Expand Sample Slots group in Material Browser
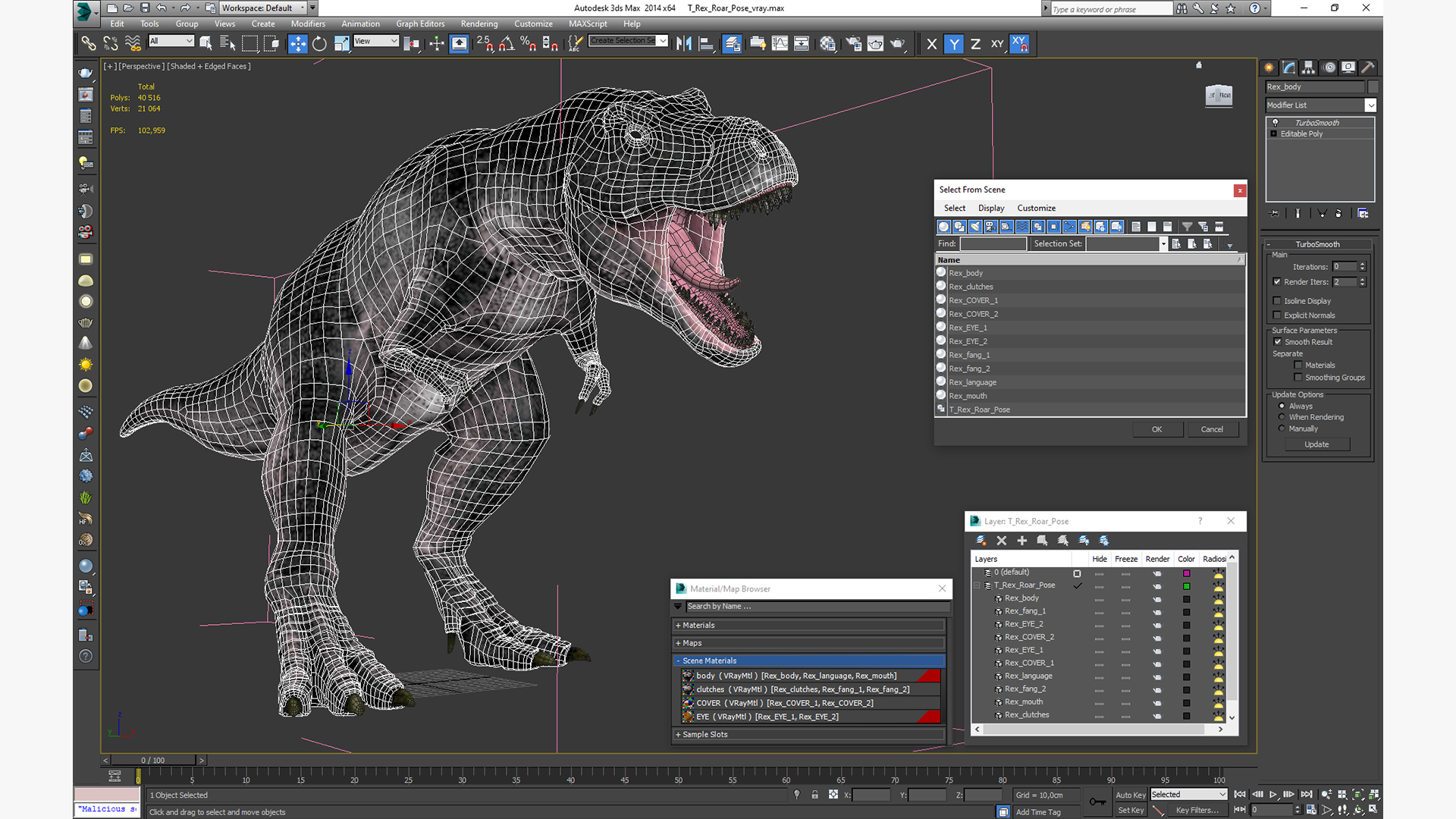The height and width of the screenshot is (819, 1456). 808,735
